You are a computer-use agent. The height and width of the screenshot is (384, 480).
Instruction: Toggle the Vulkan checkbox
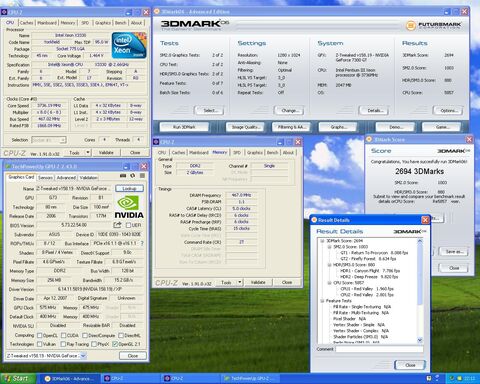tap(40, 344)
